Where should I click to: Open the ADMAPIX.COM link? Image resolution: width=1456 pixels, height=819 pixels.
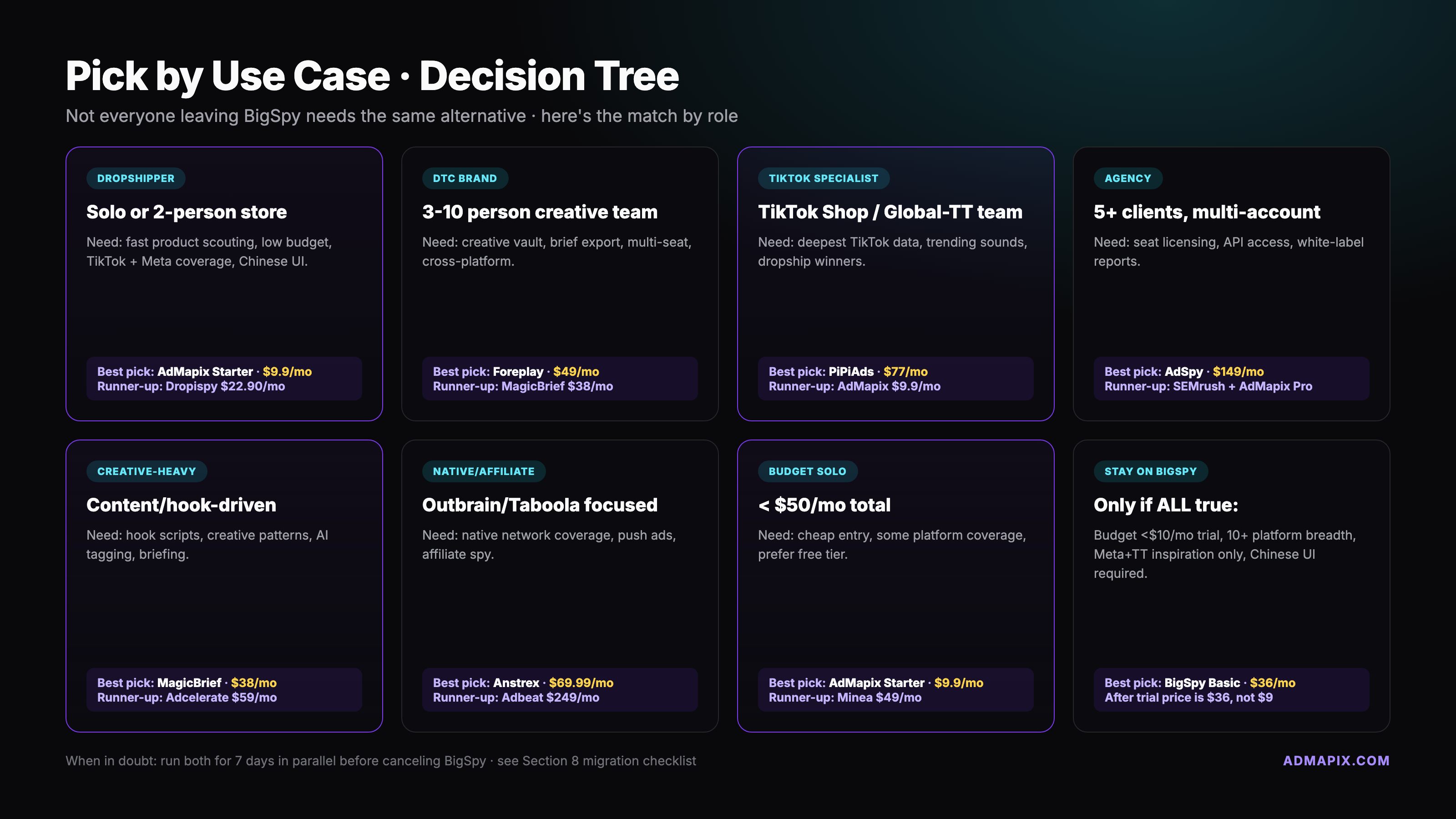[x=1335, y=761]
